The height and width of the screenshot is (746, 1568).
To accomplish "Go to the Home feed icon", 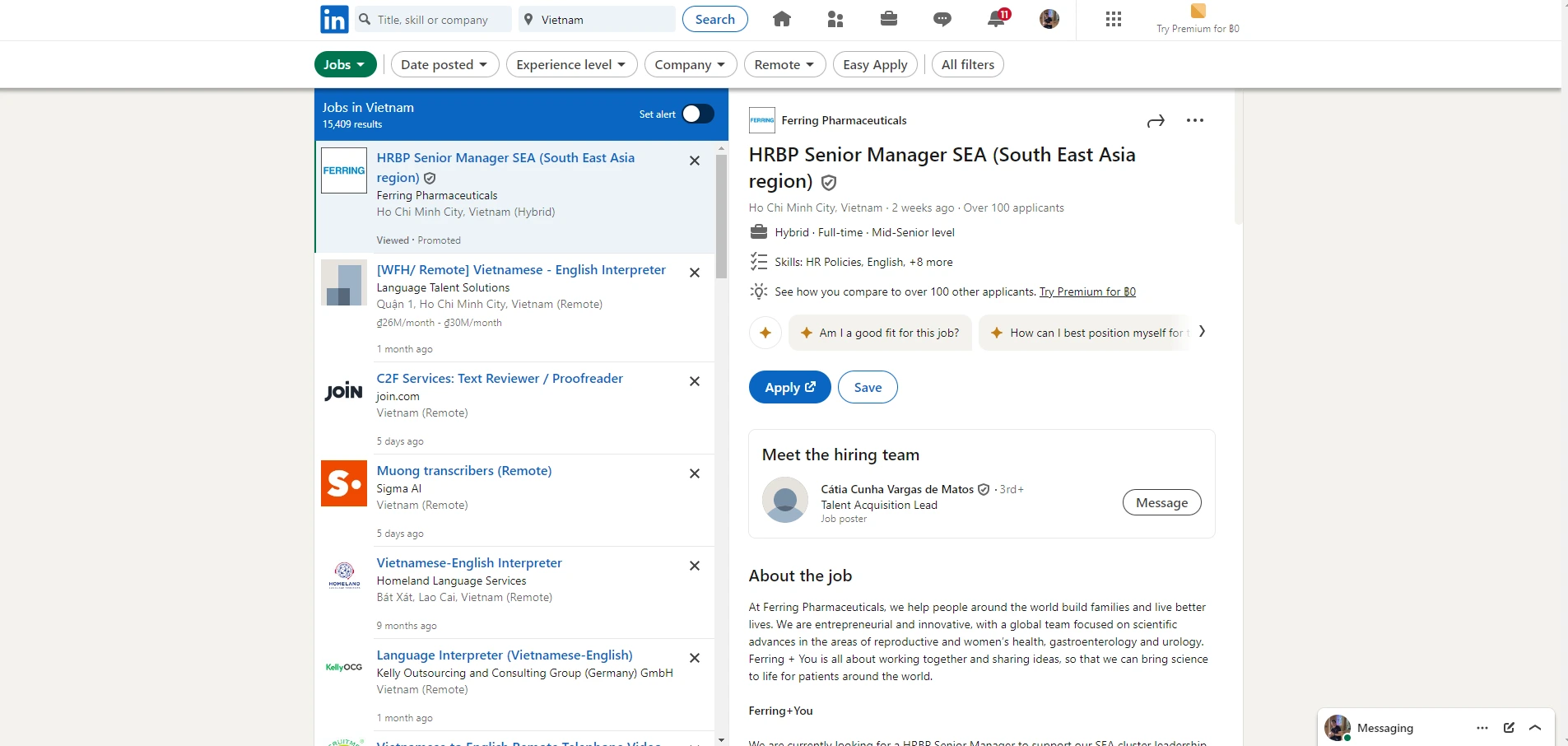I will click(782, 19).
